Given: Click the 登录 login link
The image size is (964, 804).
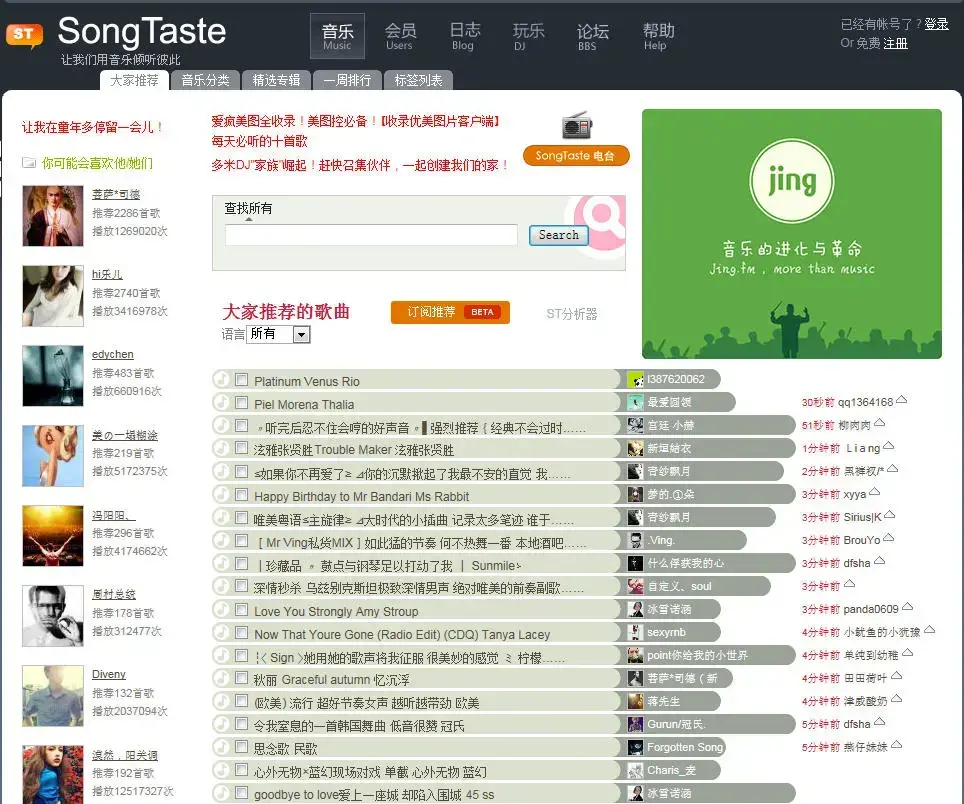Looking at the screenshot, I should (x=936, y=24).
